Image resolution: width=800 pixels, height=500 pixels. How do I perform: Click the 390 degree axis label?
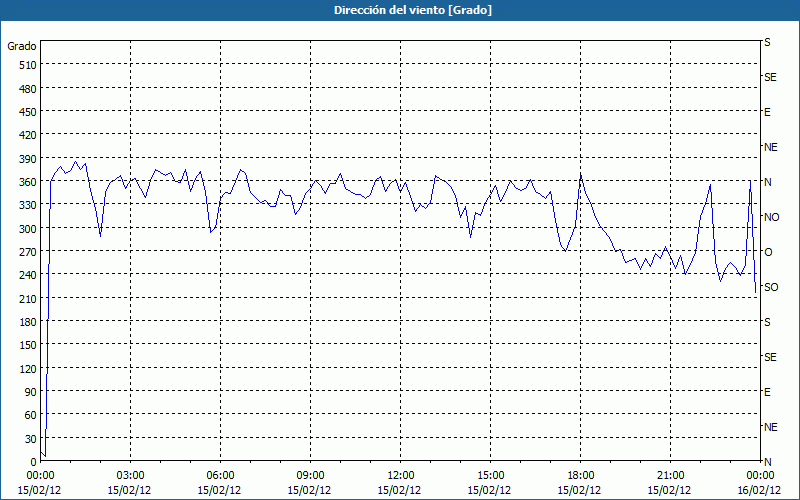[x=28, y=159]
